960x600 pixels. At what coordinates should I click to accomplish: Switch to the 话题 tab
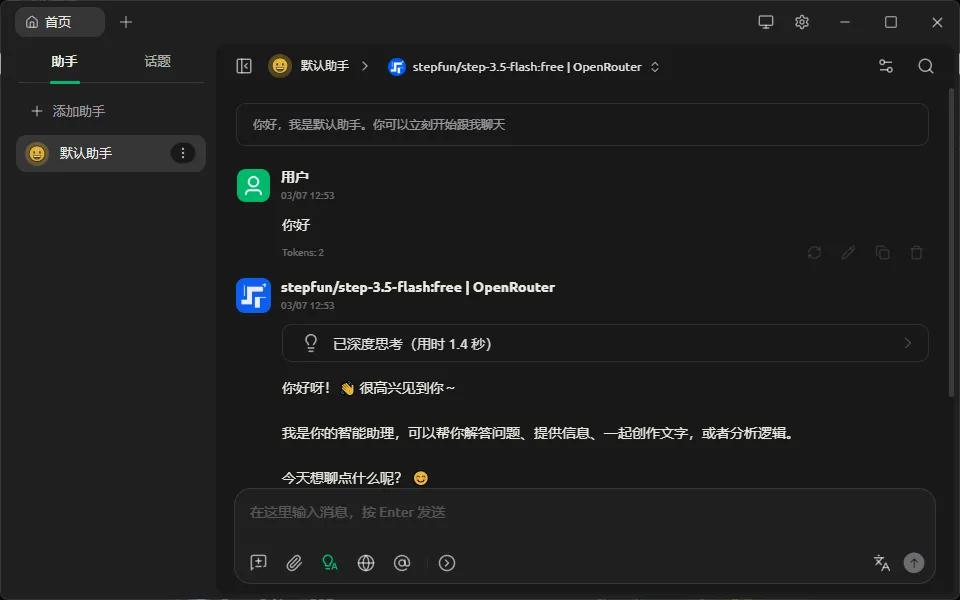[157, 61]
